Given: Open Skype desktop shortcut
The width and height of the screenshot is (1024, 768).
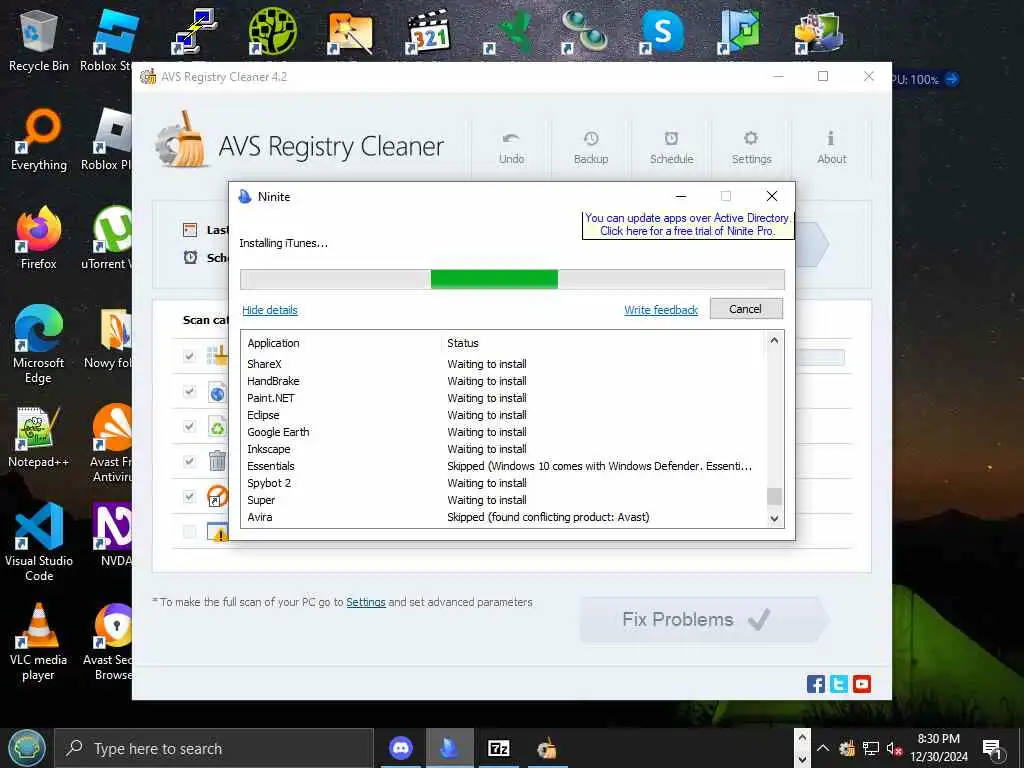Looking at the screenshot, I should coord(663,31).
